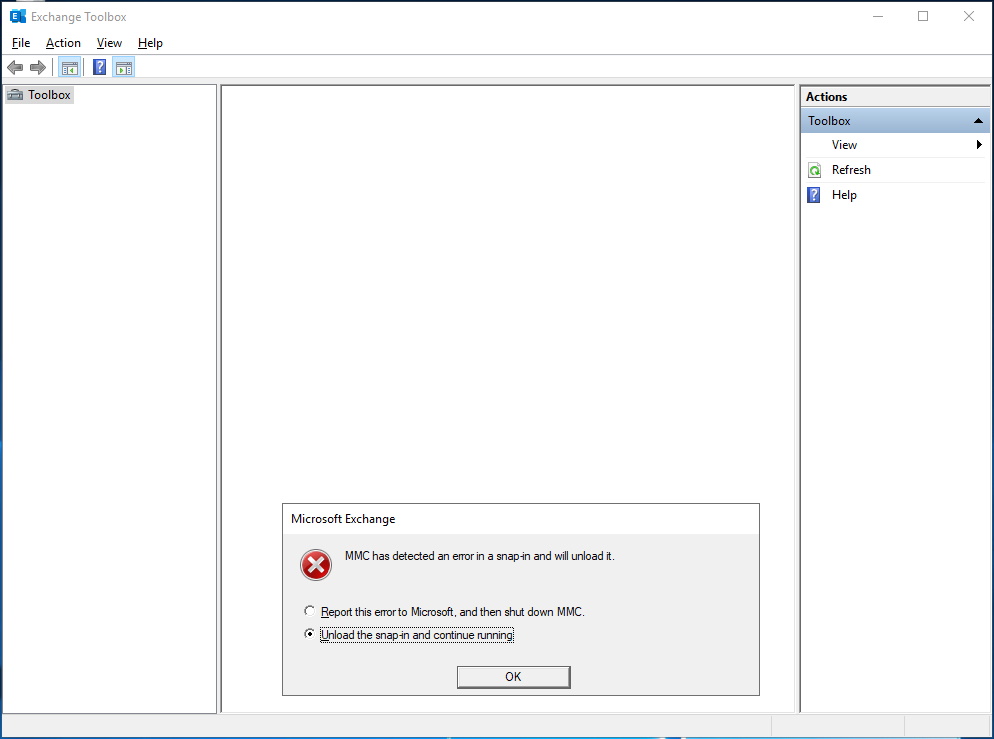Close the Exchange Toolbox window
This screenshot has width=994, height=739.
click(969, 16)
